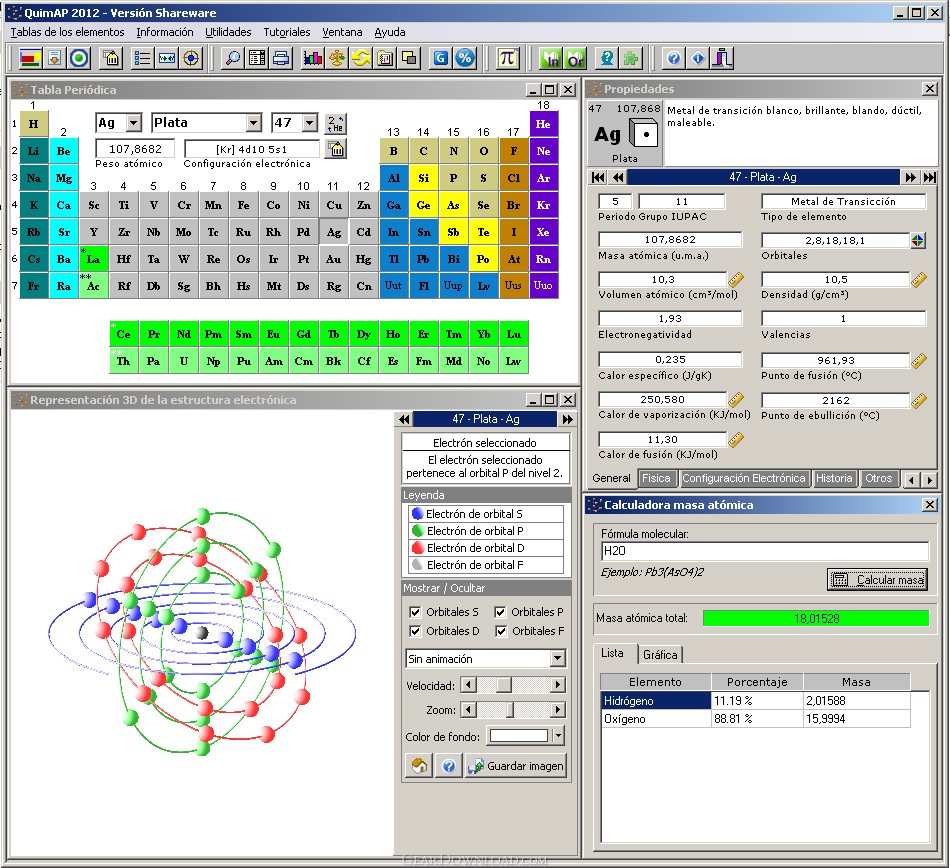Select the Oxígeno row in the mass list

tap(756, 719)
